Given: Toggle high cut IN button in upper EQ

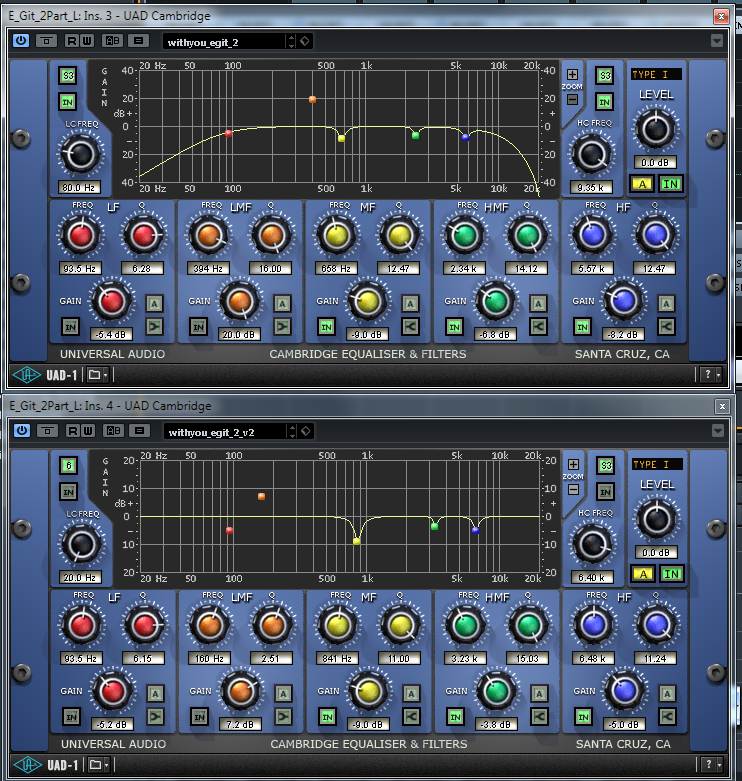Looking at the screenshot, I should click(605, 102).
